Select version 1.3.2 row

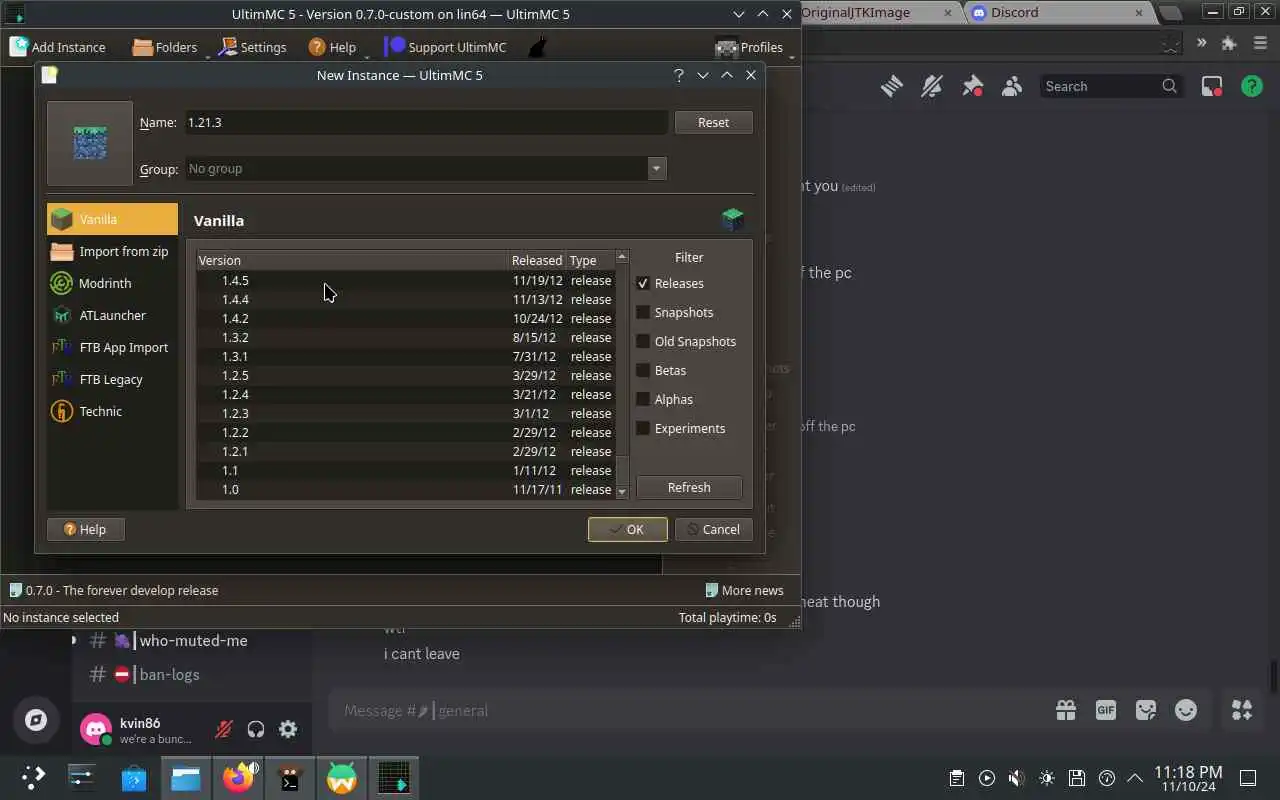coord(405,337)
